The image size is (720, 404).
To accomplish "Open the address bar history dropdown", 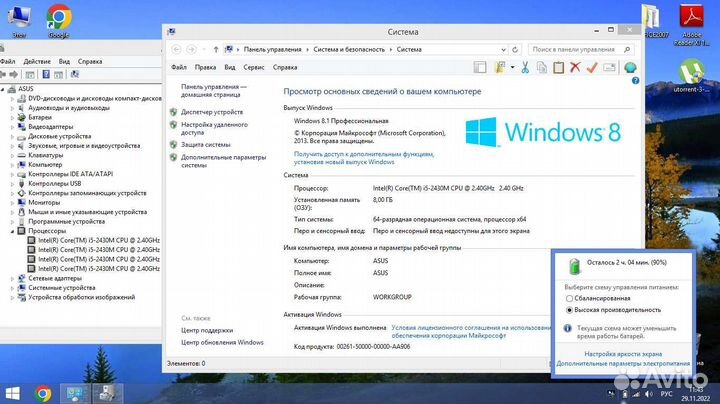I will click(x=503, y=50).
